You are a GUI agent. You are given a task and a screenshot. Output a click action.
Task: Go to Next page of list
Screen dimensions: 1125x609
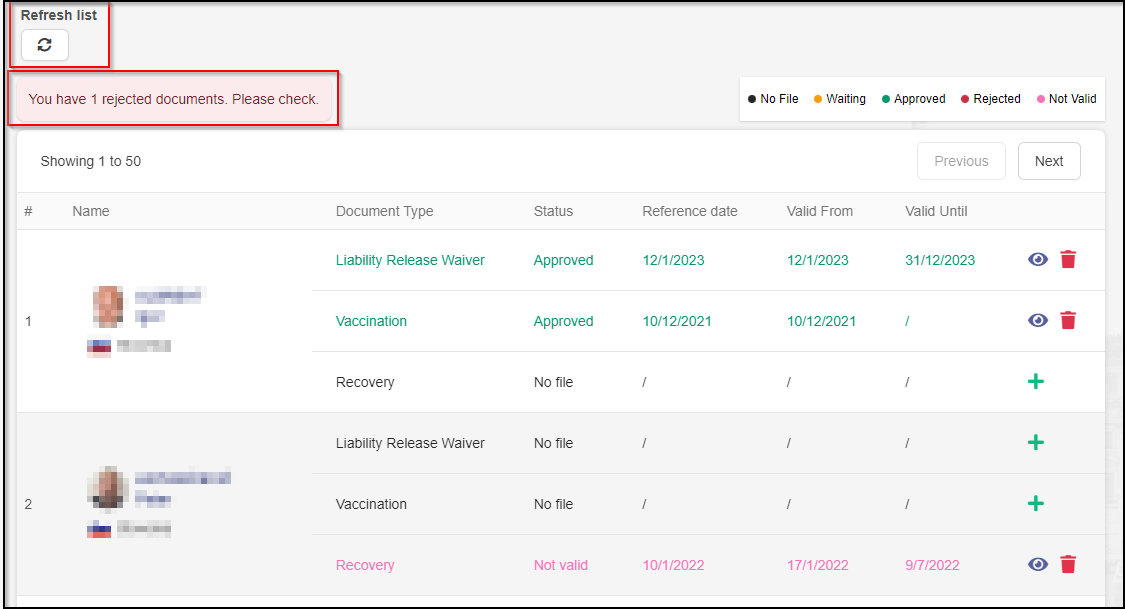(1049, 161)
